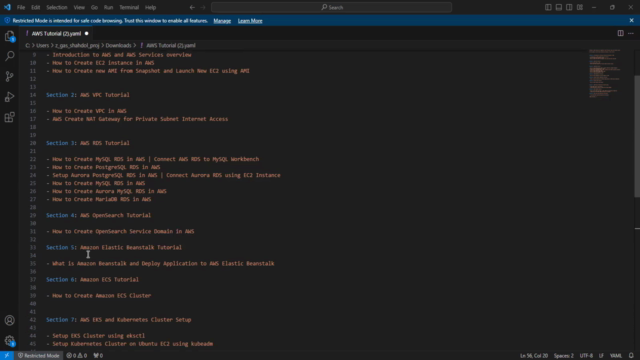This screenshot has height=360, width=640.
Task: Toggle the primary side bar layout icon
Action: coord(548,7)
